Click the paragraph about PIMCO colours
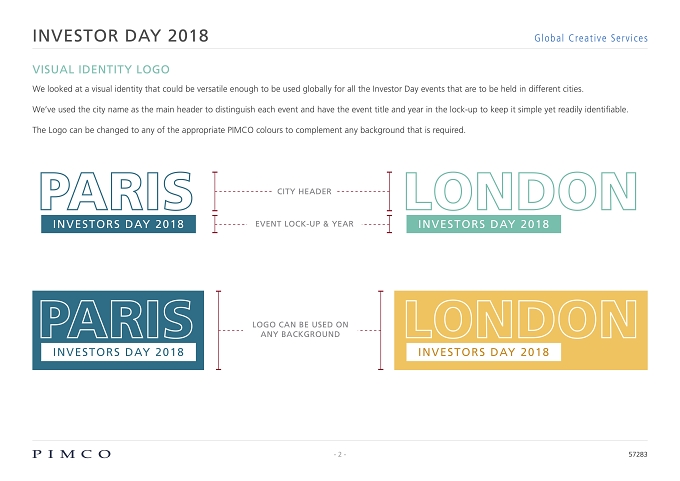The image size is (680, 481). click(x=248, y=130)
